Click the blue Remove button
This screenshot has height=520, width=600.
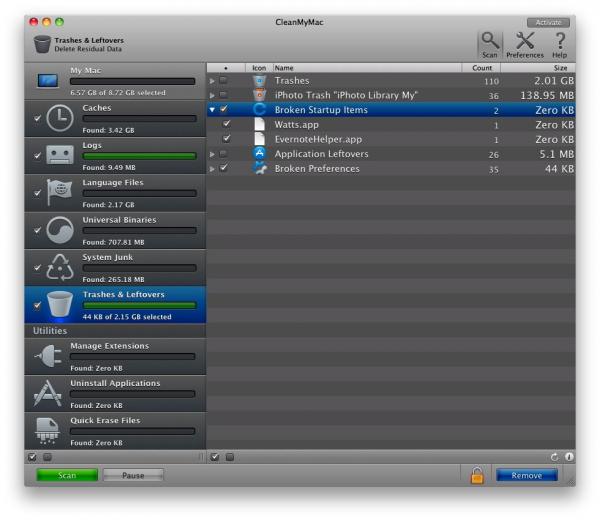(527, 475)
